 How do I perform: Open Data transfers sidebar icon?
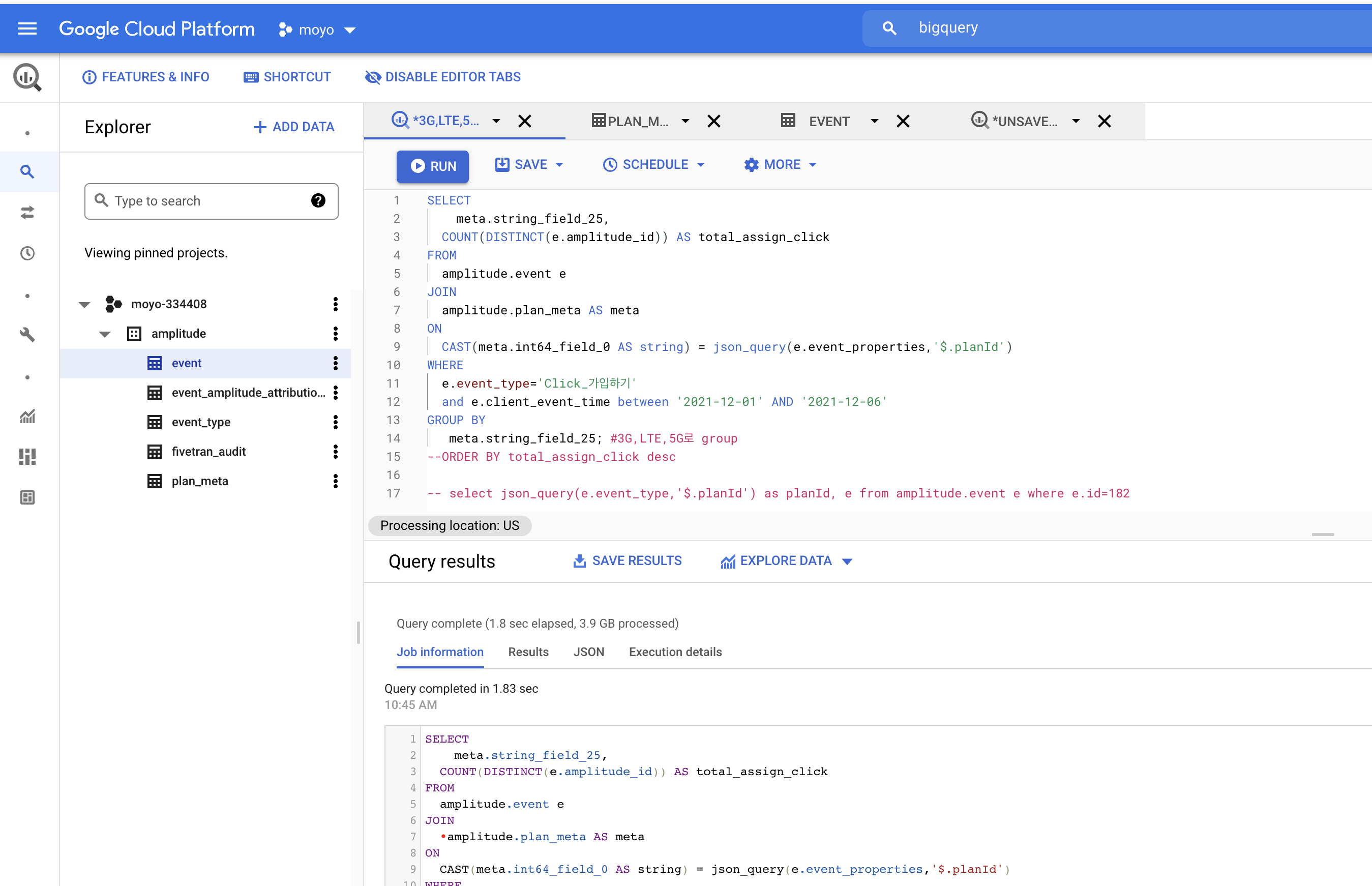[x=27, y=213]
